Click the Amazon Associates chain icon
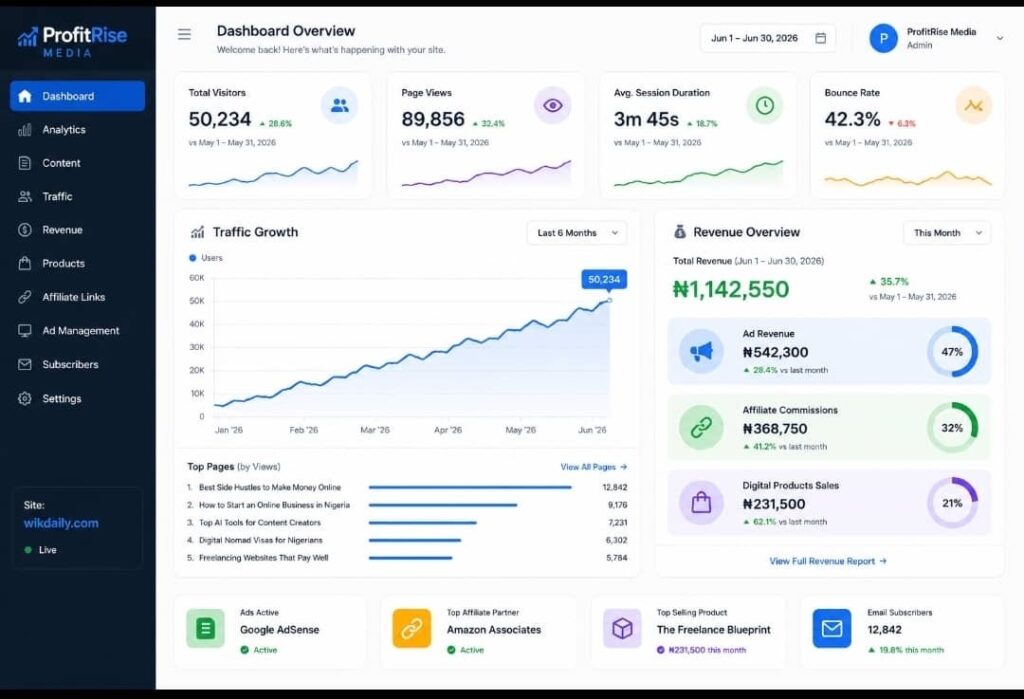 pos(411,628)
